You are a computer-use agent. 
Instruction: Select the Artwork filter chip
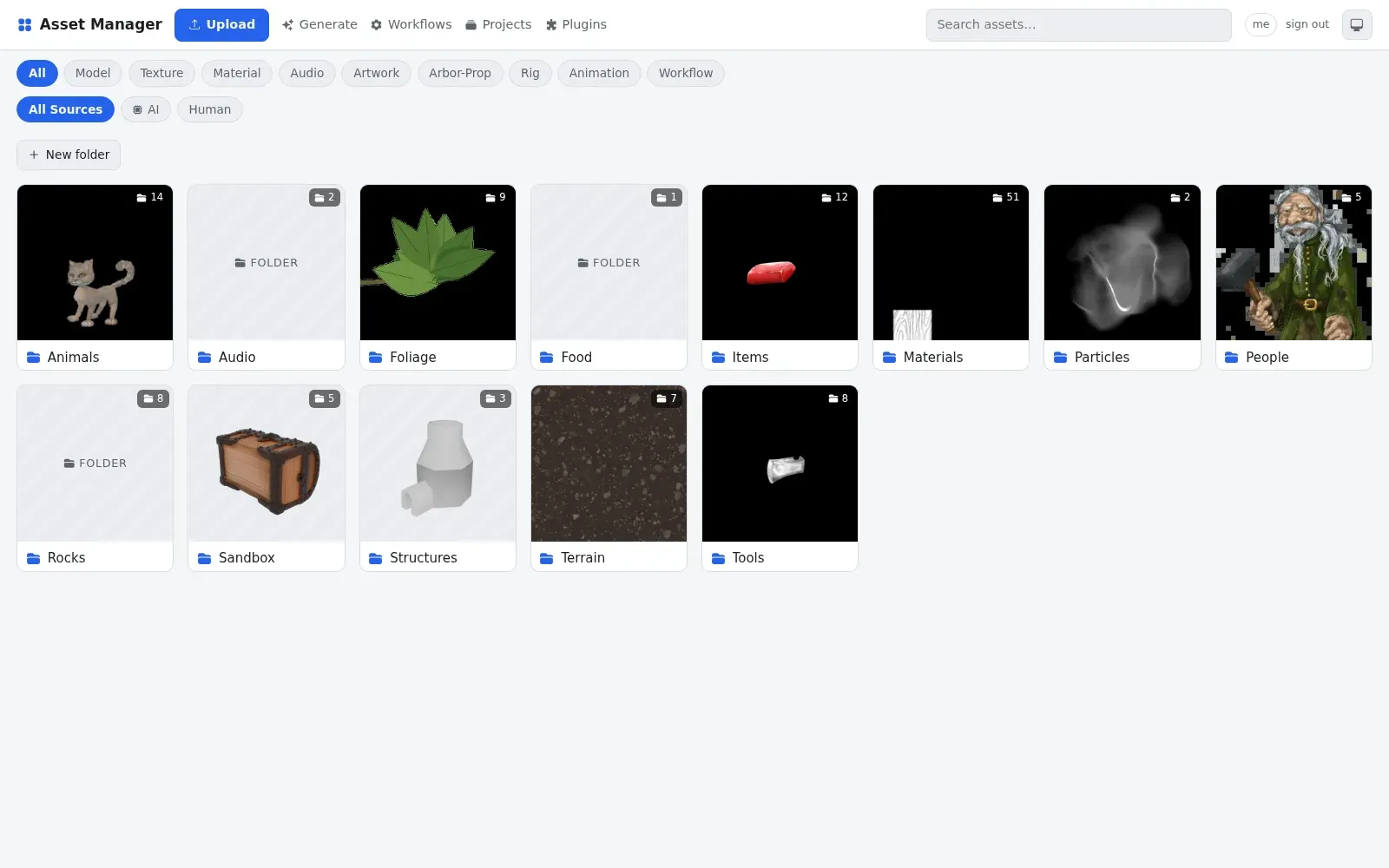(377, 73)
